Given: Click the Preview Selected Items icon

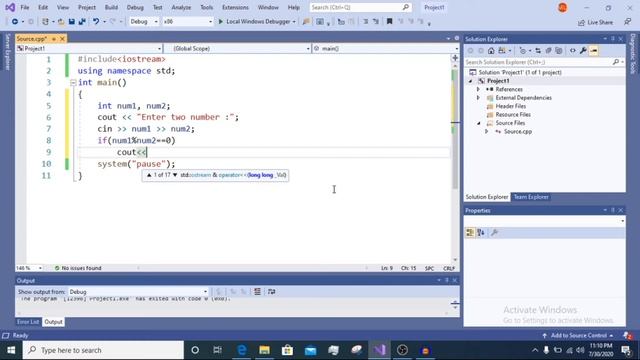Looking at the screenshot, I should click(x=594, y=51).
